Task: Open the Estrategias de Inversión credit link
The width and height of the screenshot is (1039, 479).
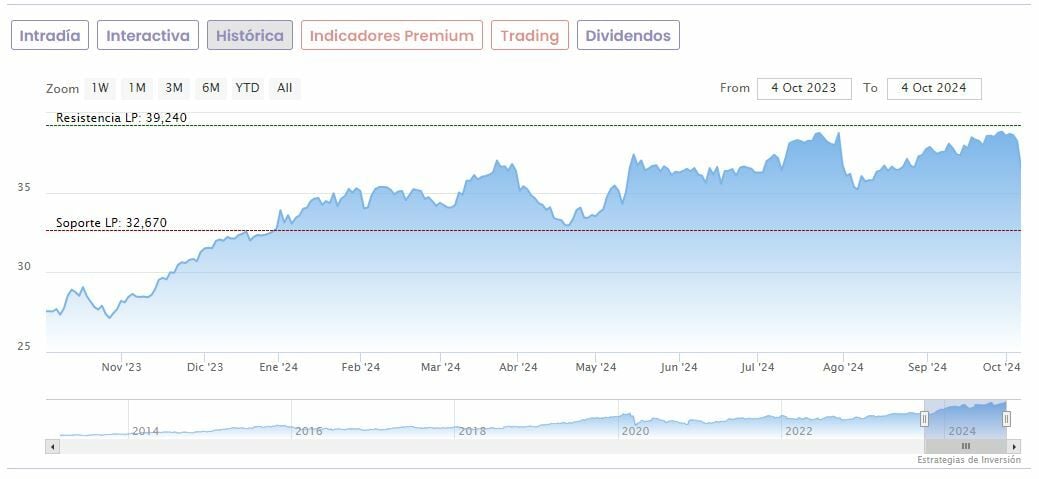Action: pos(968,460)
